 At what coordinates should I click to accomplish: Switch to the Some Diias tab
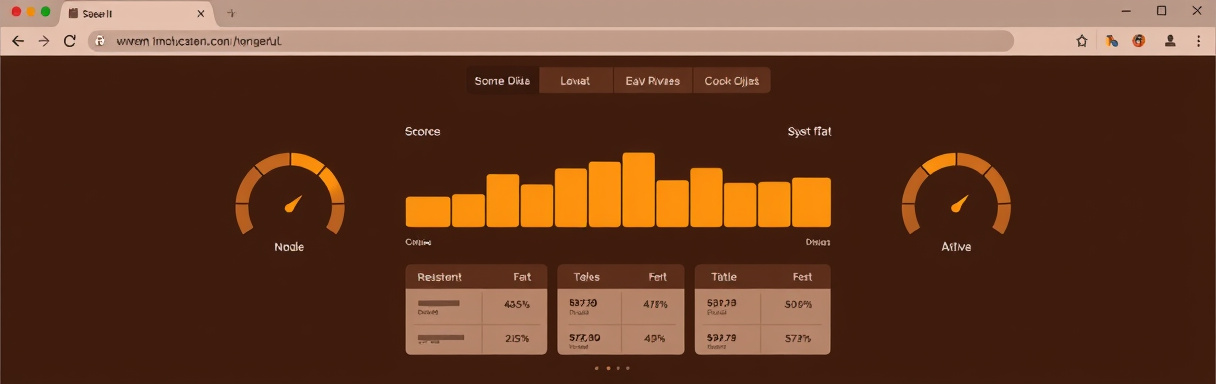[x=502, y=81]
